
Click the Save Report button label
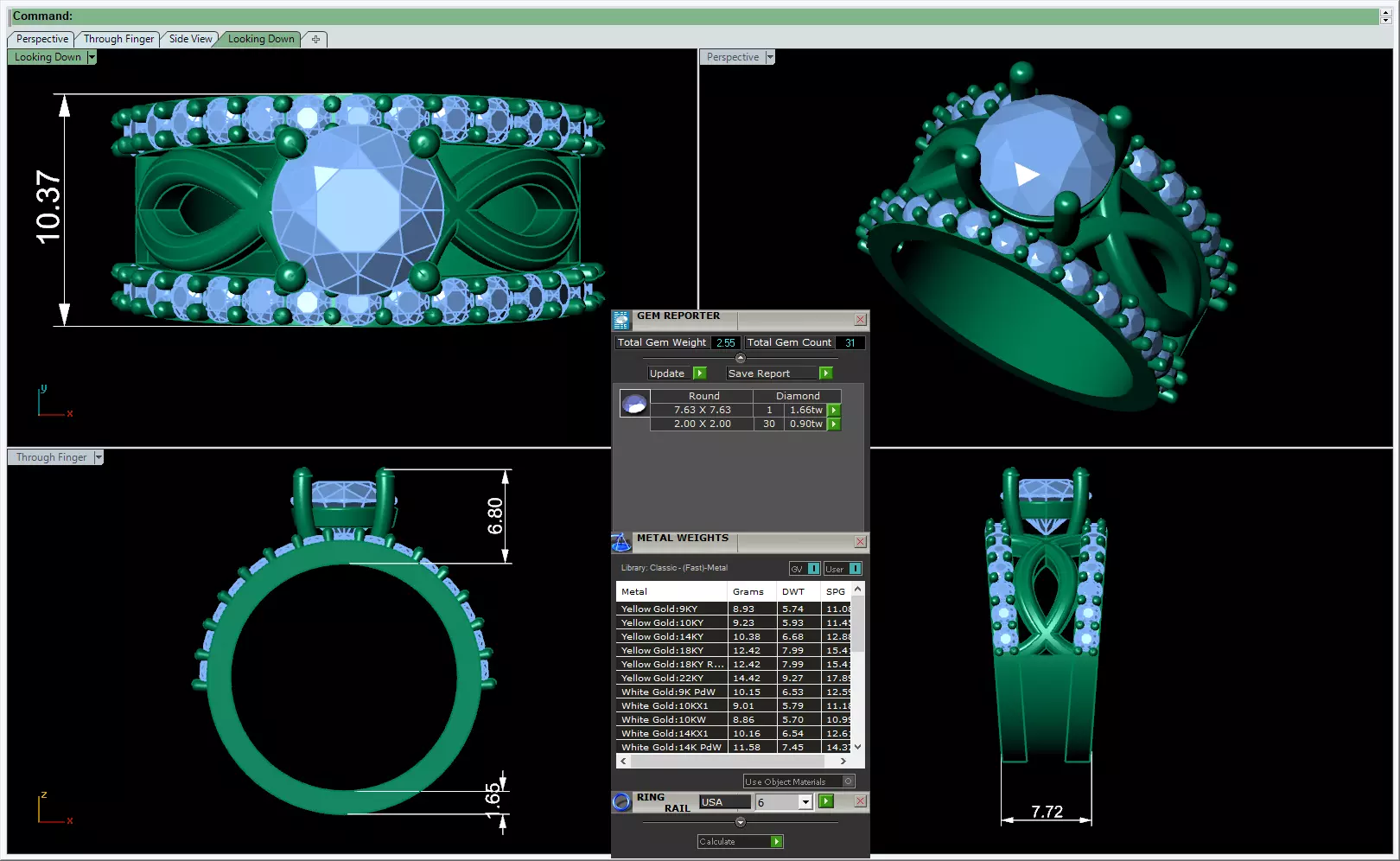(x=759, y=373)
